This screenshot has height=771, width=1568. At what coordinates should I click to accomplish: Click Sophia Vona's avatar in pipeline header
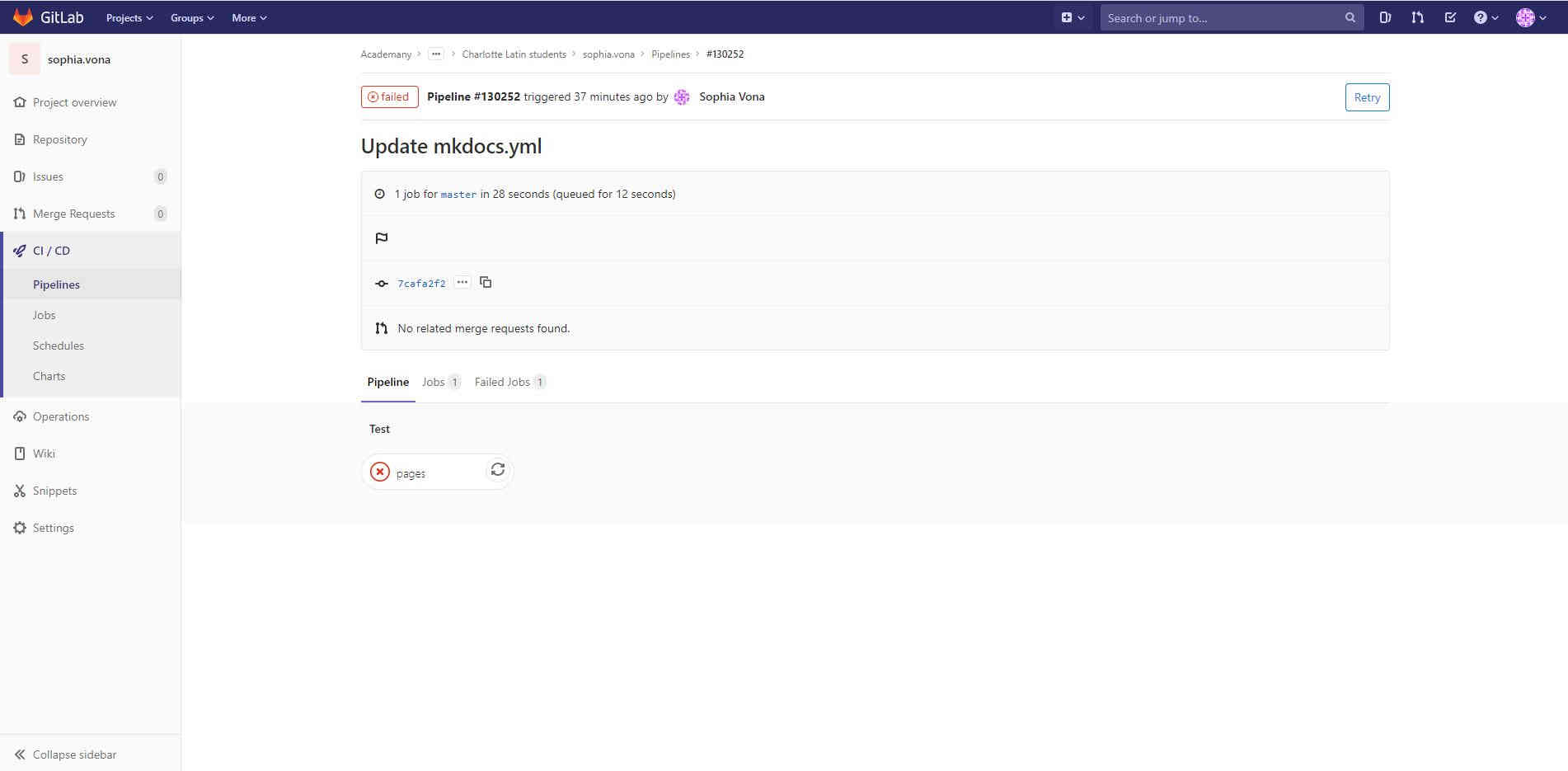(x=682, y=97)
